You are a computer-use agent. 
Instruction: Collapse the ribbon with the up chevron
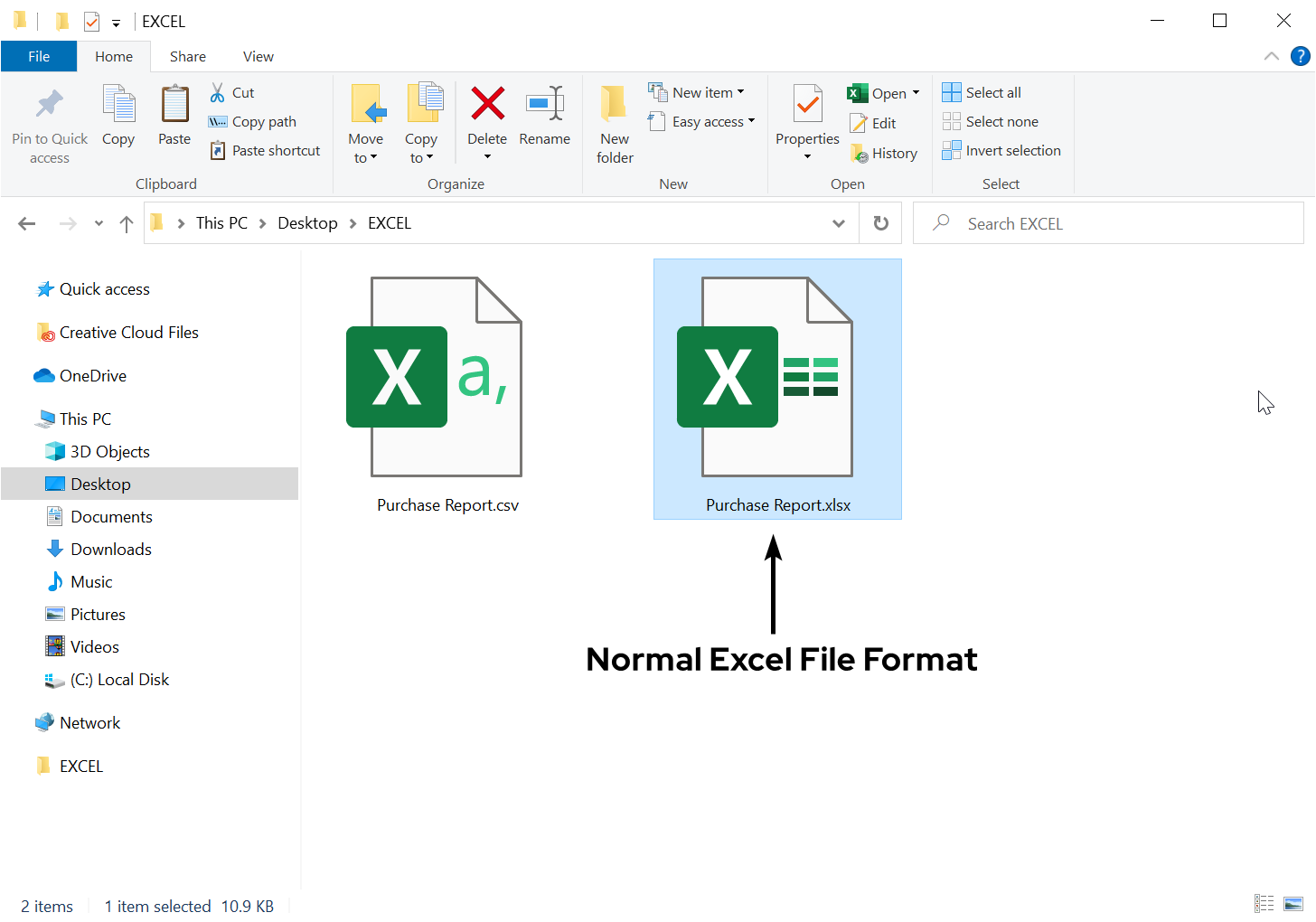point(1271,56)
